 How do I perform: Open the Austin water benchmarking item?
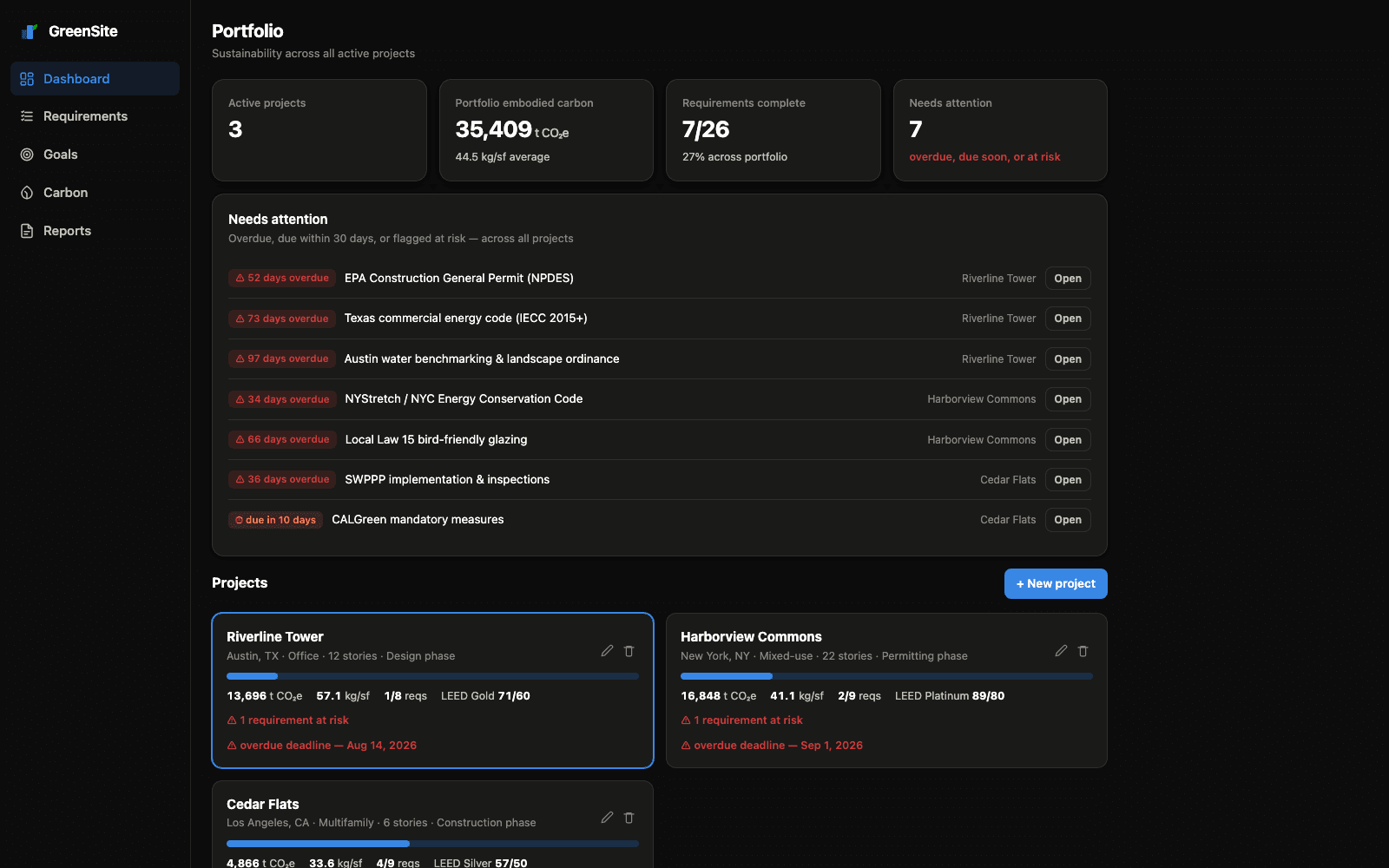[x=1068, y=359]
